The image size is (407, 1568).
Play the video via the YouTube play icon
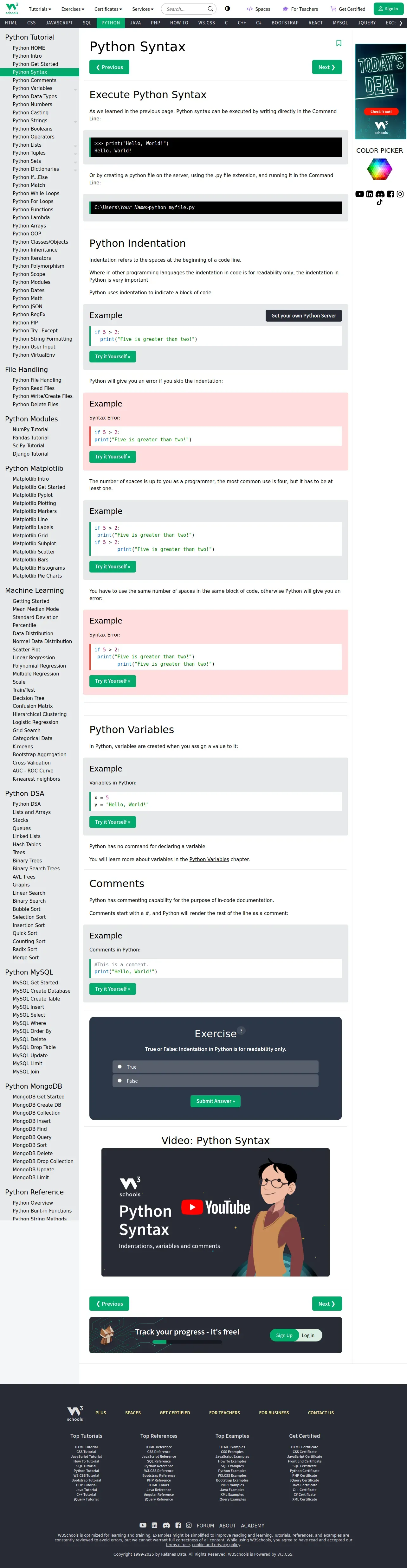click(192, 1207)
